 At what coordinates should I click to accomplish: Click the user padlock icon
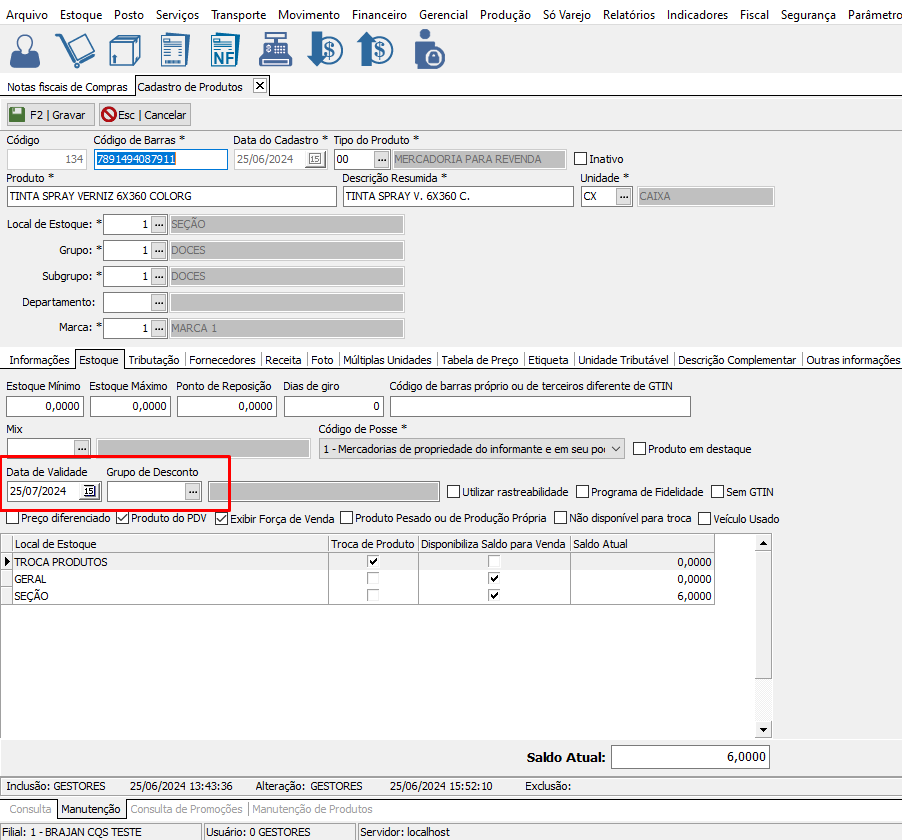click(429, 50)
